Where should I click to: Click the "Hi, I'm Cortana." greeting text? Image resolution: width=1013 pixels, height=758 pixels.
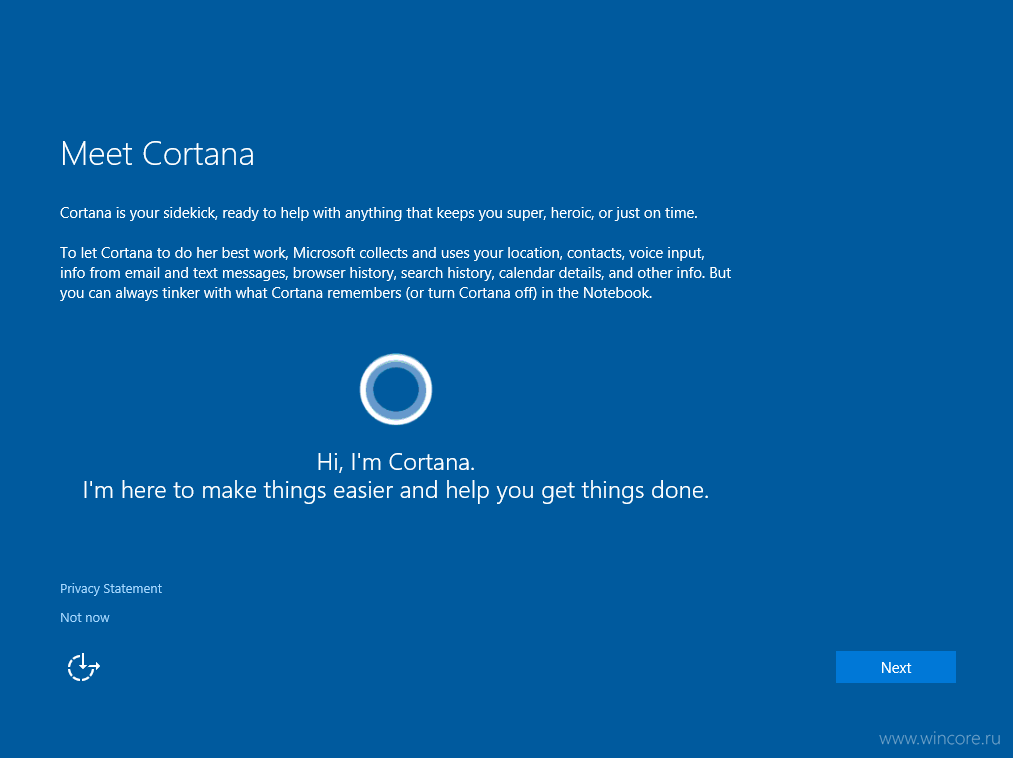(x=395, y=462)
